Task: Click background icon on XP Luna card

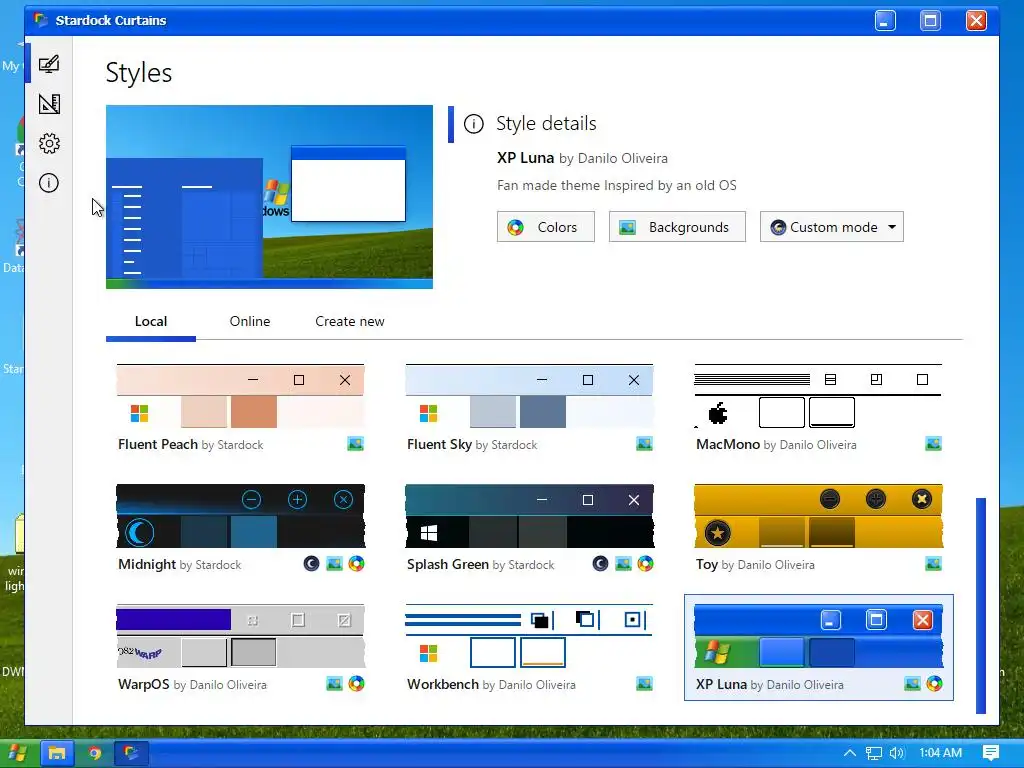Action: coord(912,684)
